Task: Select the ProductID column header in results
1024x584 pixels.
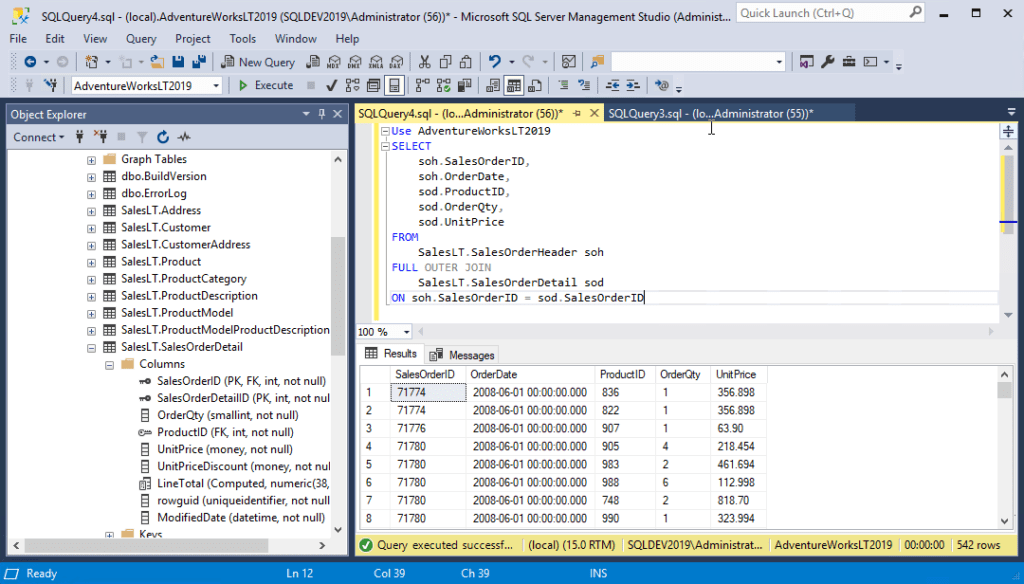Action: [x=622, y=374]
